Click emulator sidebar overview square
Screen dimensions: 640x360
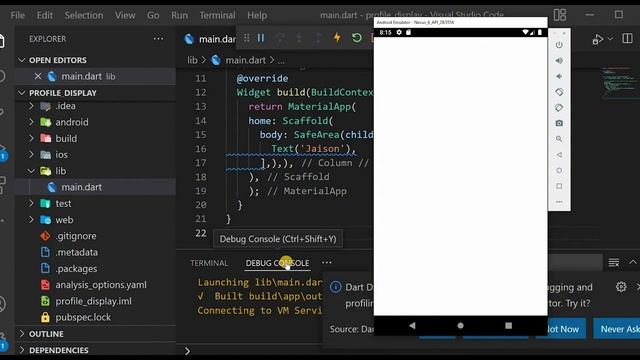[559, 186]
